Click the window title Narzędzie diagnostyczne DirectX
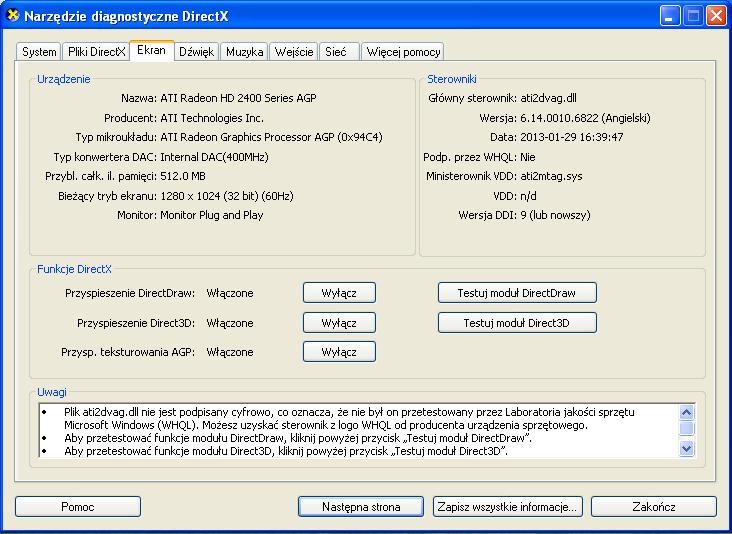 click(x=126, y=16)
